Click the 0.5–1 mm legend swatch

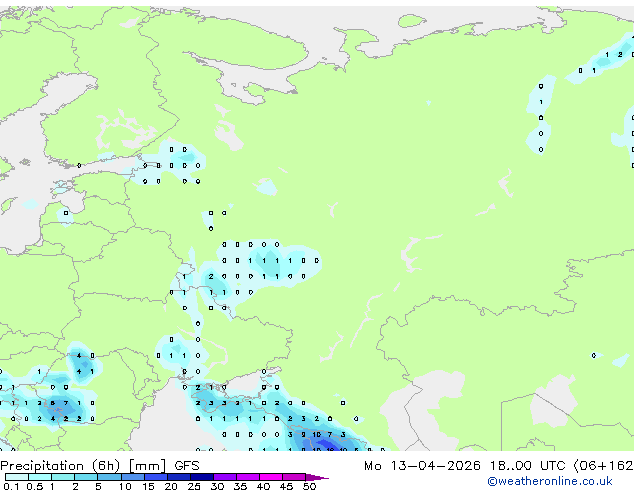[40, 477]
